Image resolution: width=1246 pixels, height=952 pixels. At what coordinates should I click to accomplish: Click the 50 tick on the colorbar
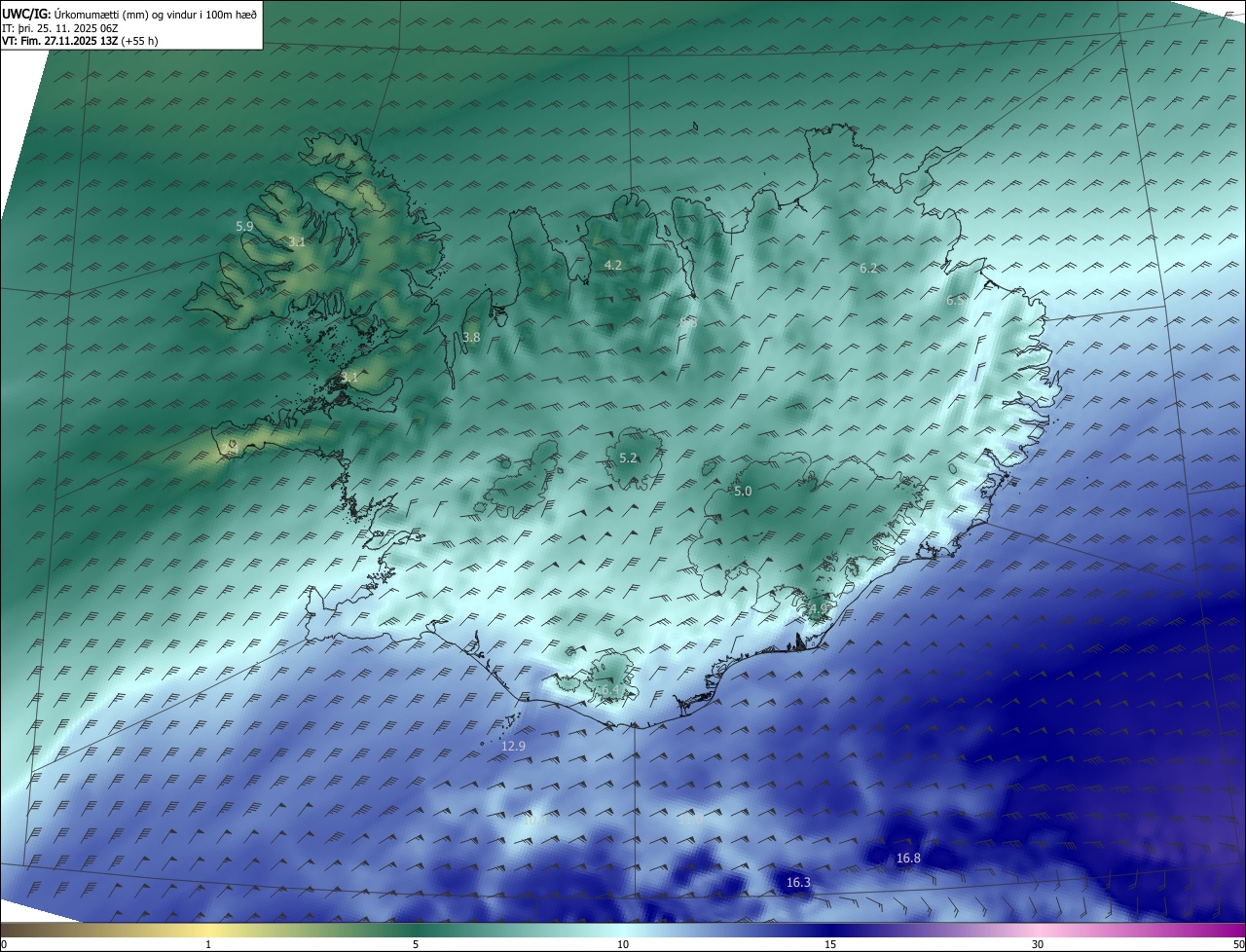point(1238,944)
